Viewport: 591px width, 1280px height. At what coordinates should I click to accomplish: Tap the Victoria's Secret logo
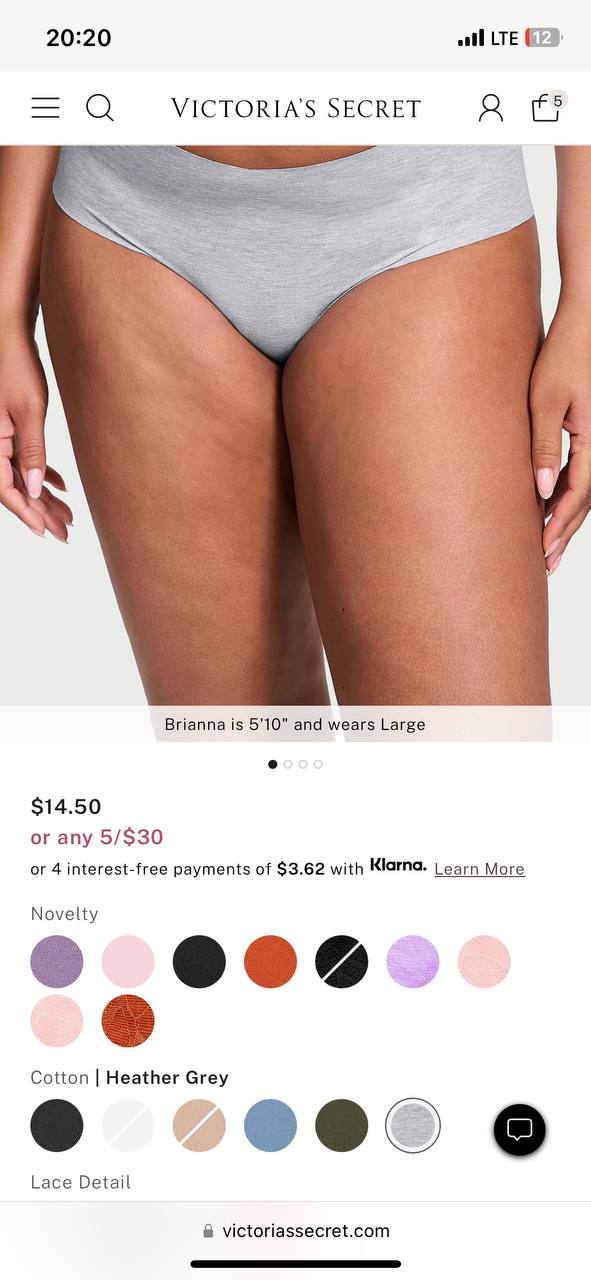point(296,108)
